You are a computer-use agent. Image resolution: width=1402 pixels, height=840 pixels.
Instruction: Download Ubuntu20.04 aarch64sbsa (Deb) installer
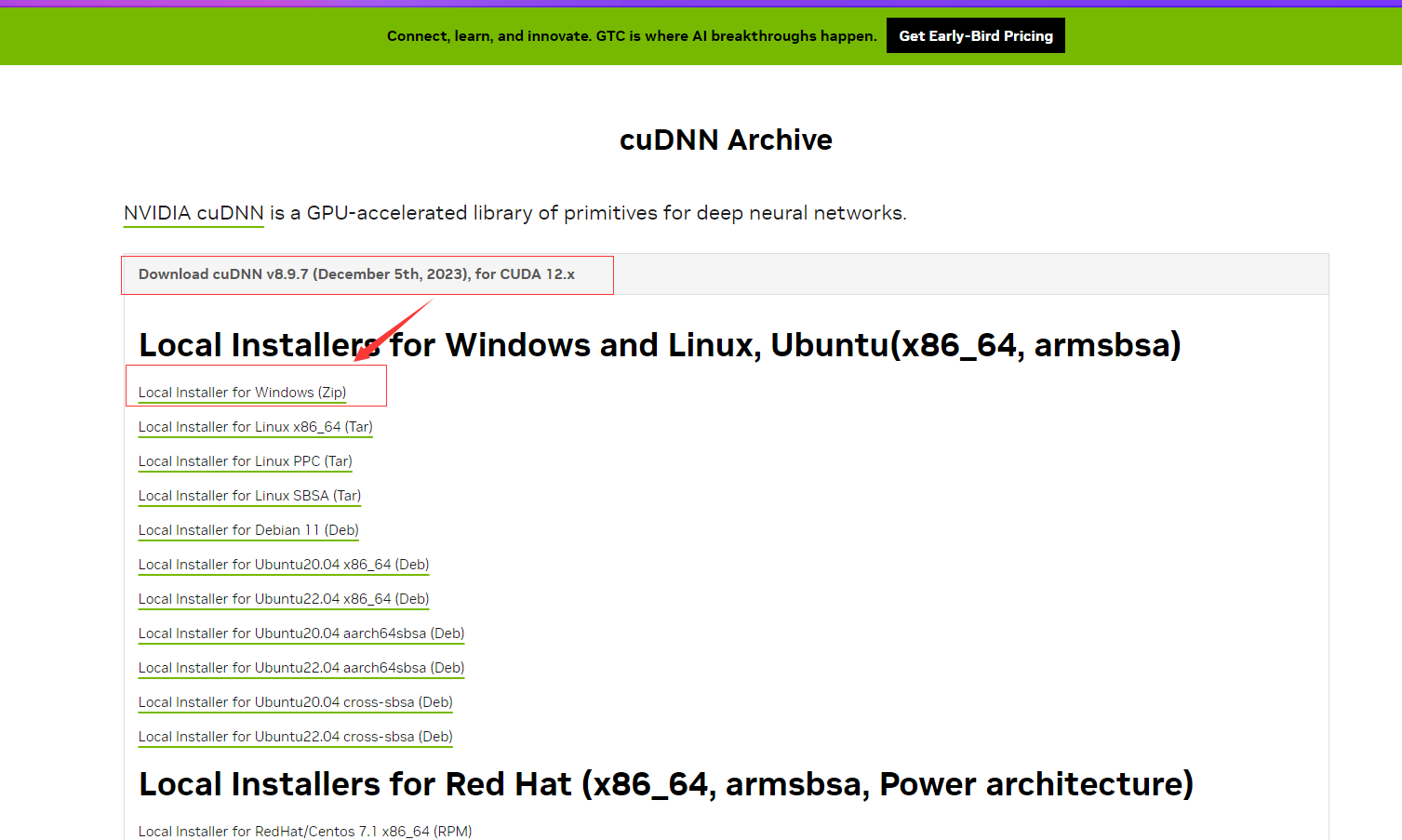point(300,633)
